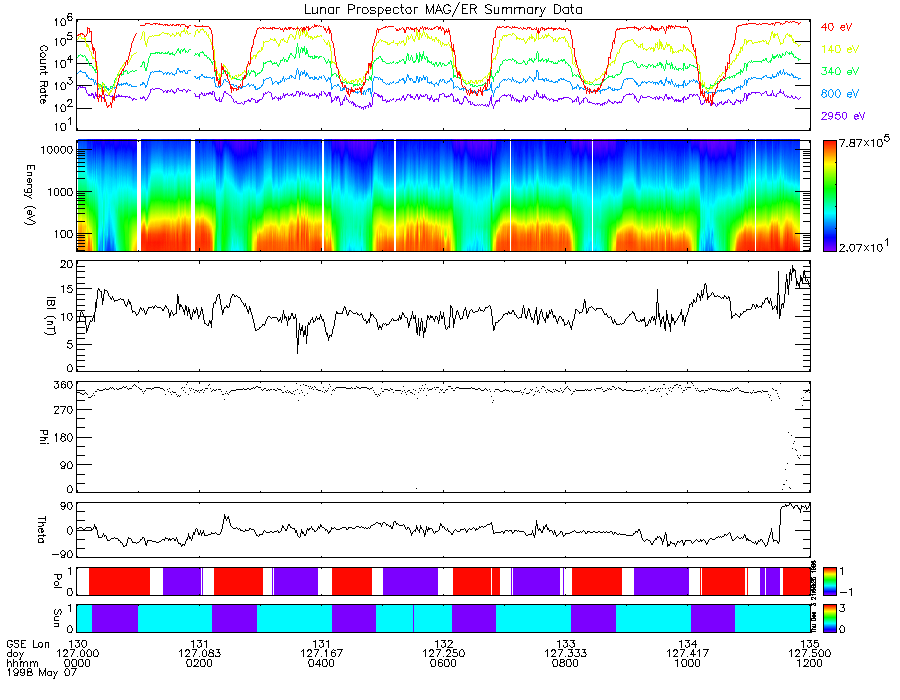Click the '127.417' day-of-year tick label
The image size is (900, 700).
(x=688, y=654)
